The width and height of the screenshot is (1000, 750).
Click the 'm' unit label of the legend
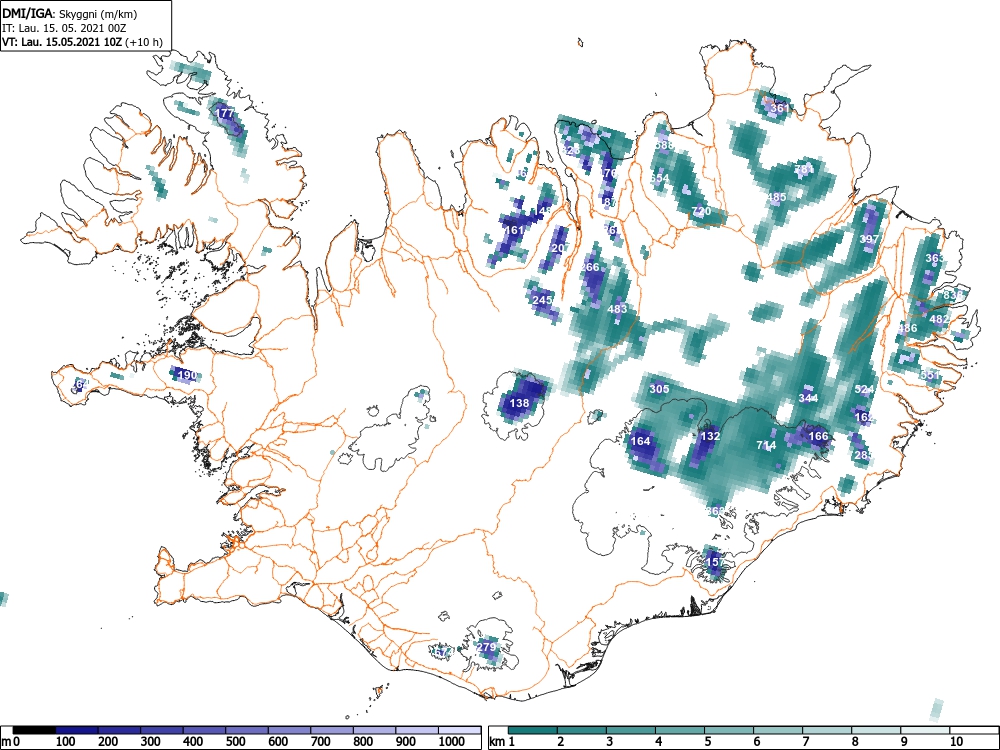(6, 742)
